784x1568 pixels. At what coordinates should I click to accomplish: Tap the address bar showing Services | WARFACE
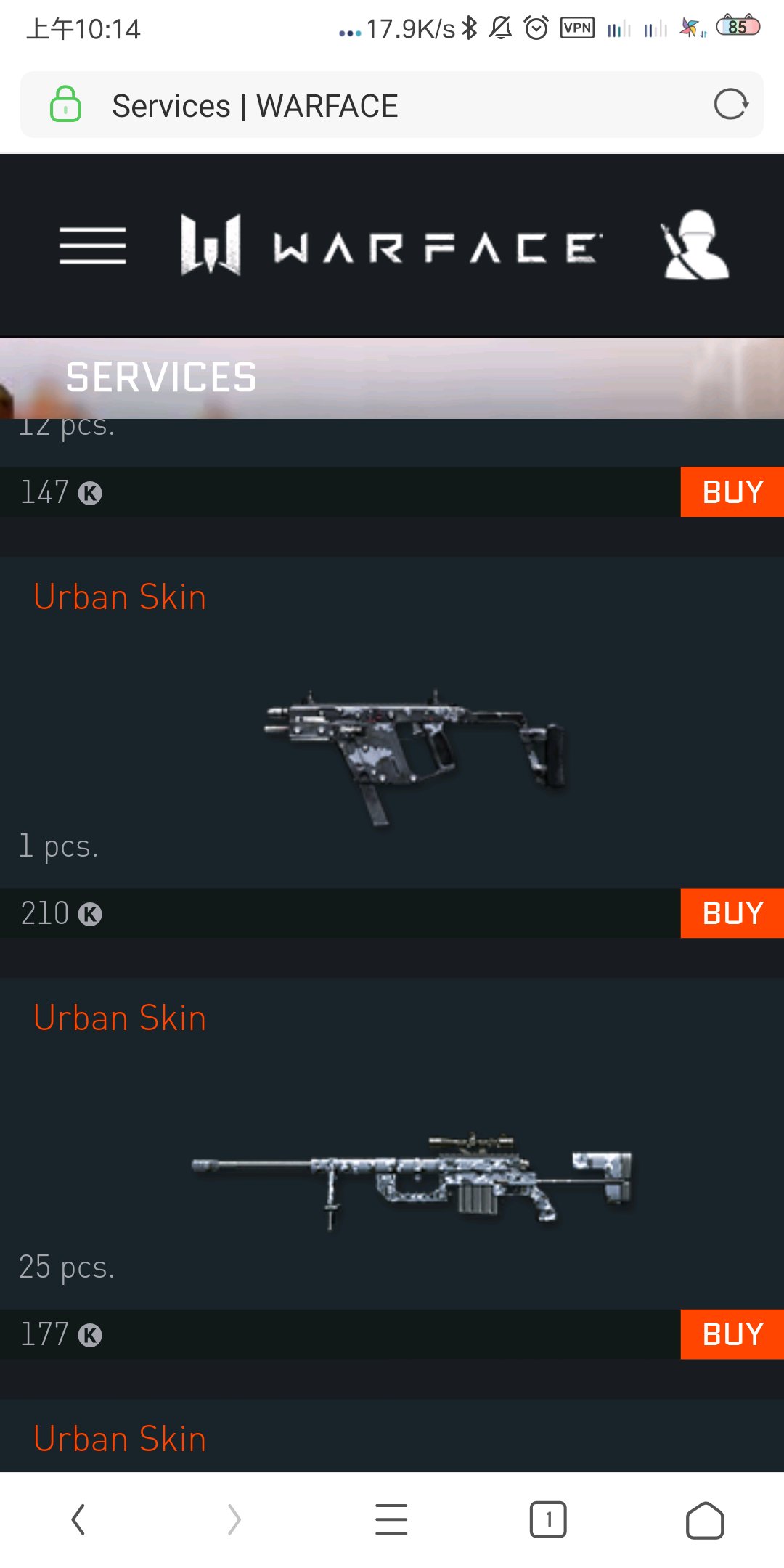(392, 105)
